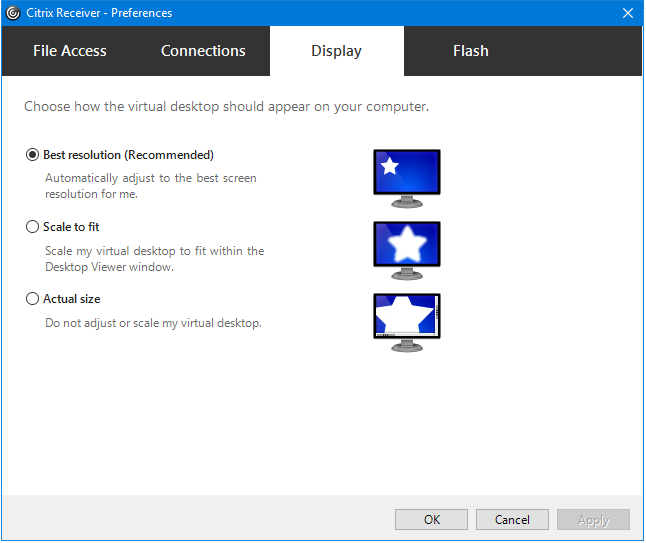The height and width of the screenshot is (543, 646).
Task: Click the Citrix Receiver logo icon
Action: coord(13,13)
